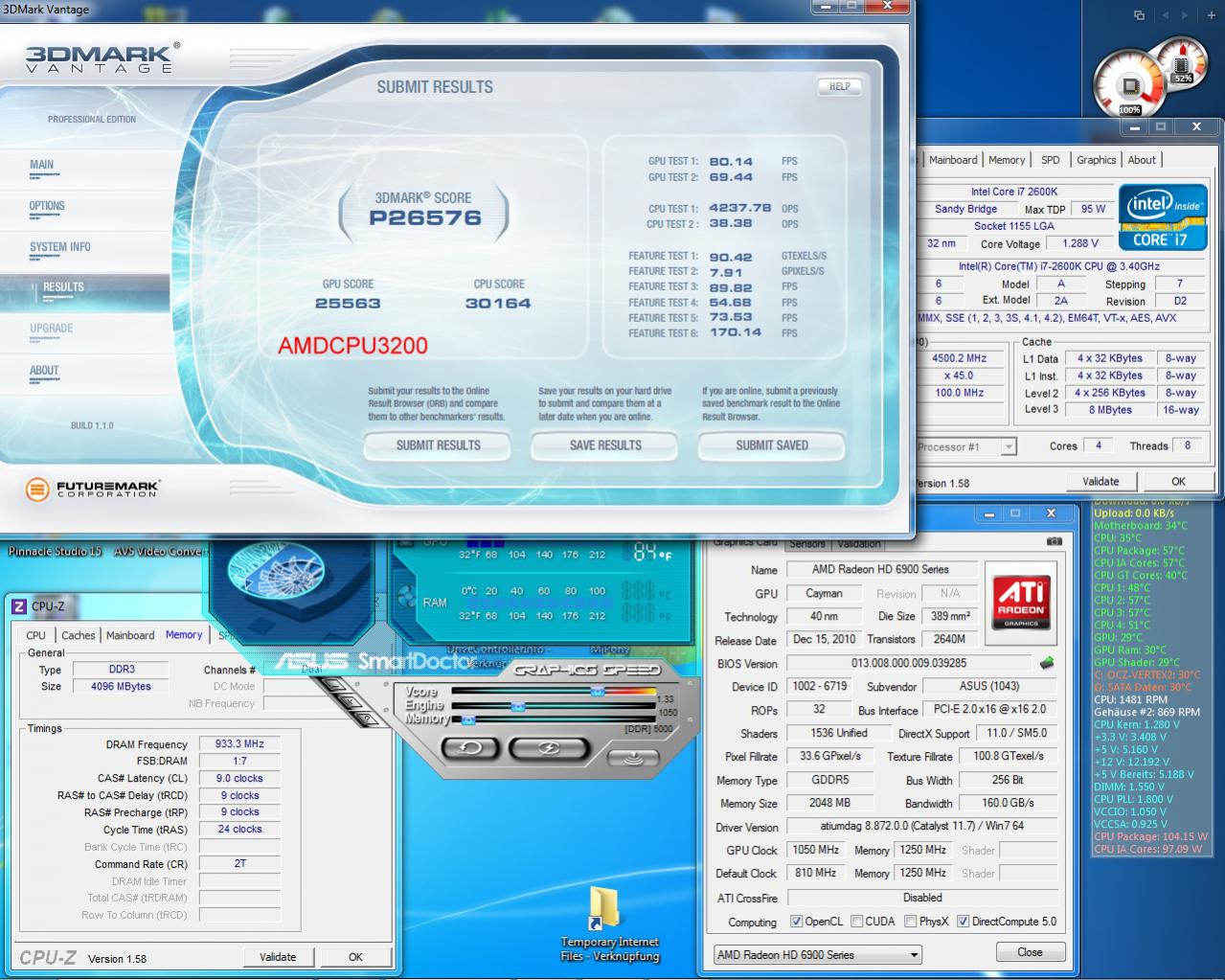Click the Futuremark Corporation logo
Viewport: 1225px width, 980px height.
tap(93, 490)
